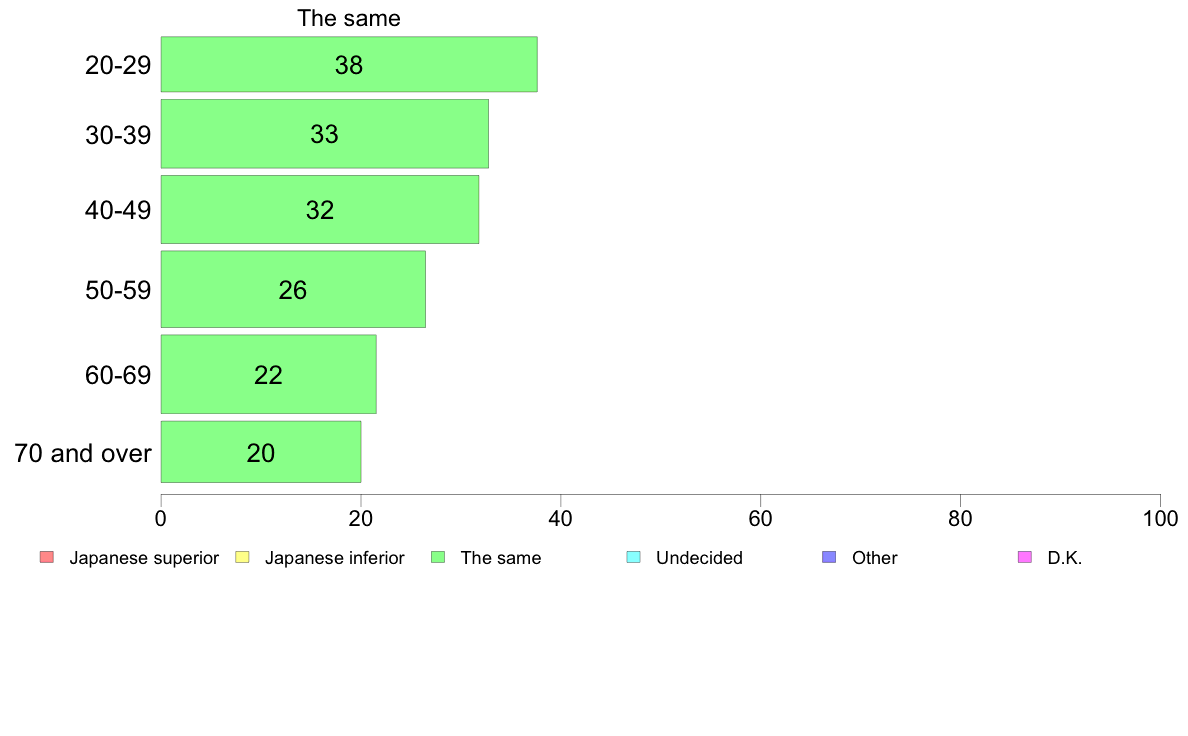This screenshot has height=736, width=1188.
Task: Click the 20-29 age group label
Action: pyautogui.click(x=118, y=65)
